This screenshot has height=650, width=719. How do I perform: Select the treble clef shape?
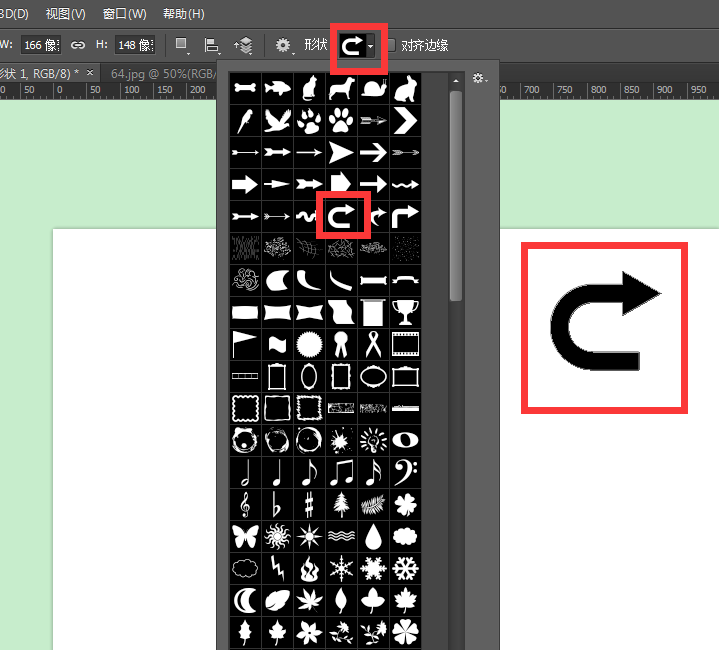pyautogui.click(x=245, y=505)
